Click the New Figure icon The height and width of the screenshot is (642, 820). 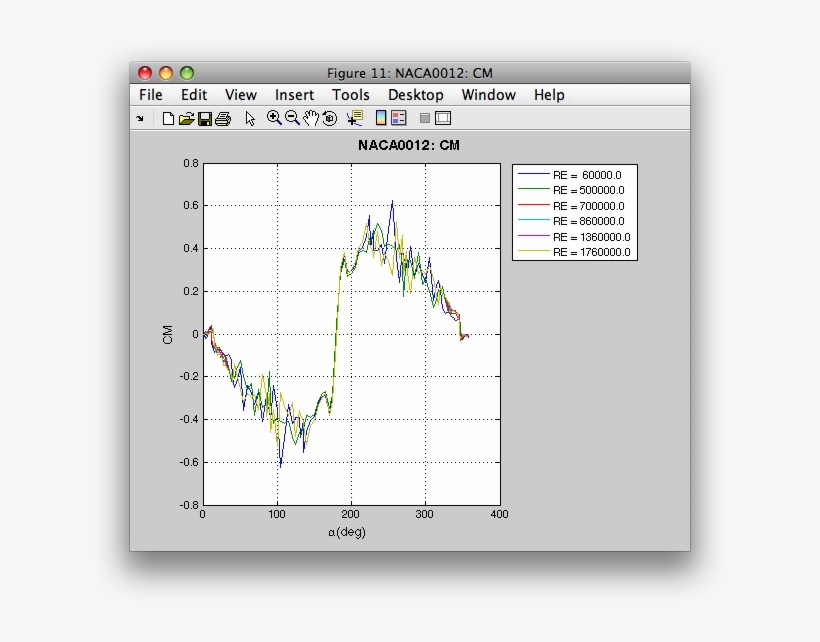pyautogui.click(x=168, y=118)
